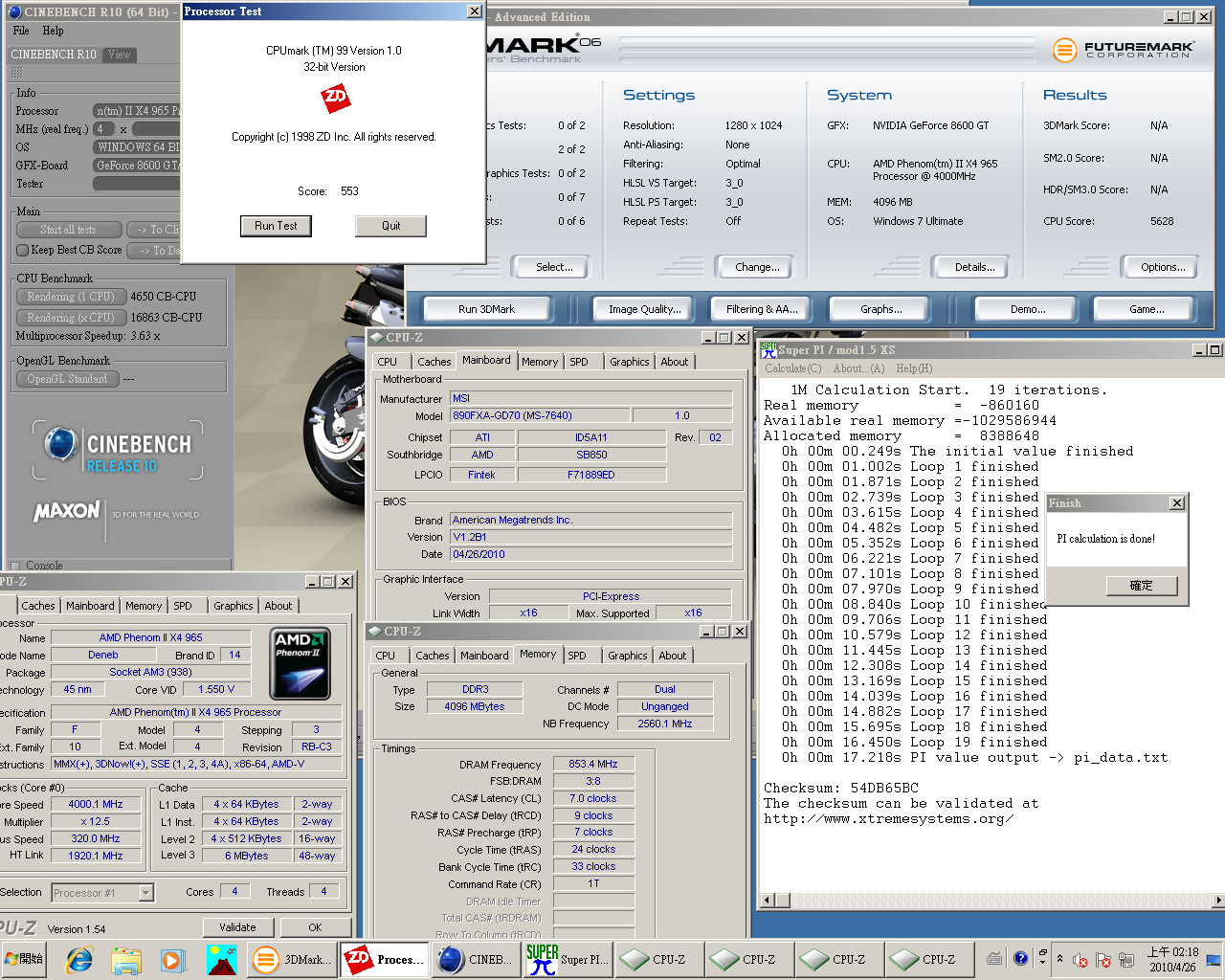Switch to the Super PI taskbar button
The image size is (1225, 980).
568,959
